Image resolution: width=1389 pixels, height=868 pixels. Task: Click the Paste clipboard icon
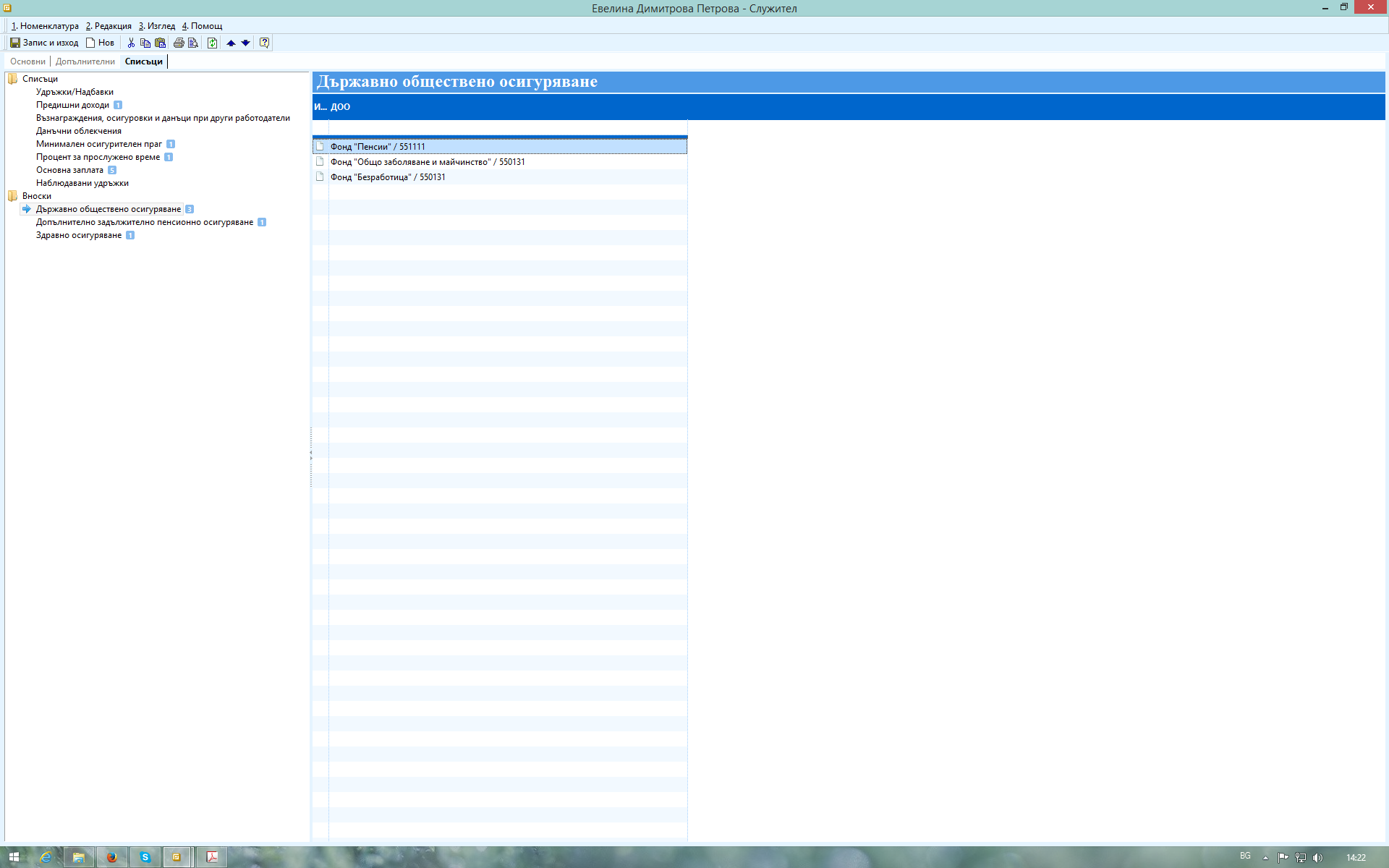(x=161, y=43)
